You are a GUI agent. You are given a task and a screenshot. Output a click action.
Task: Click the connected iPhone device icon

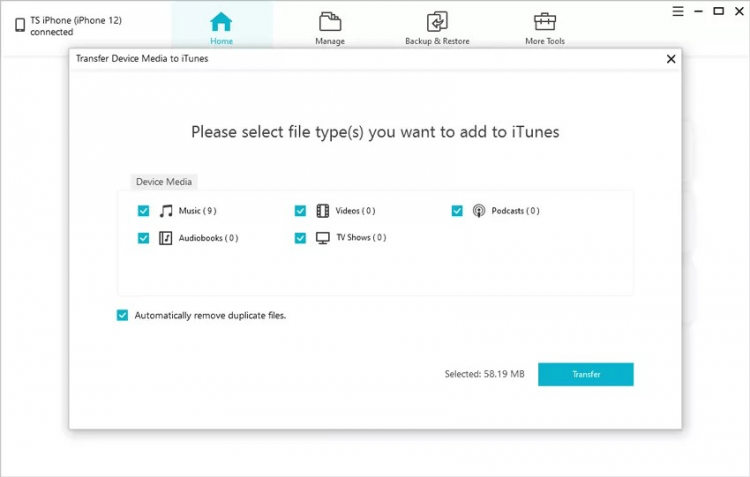(20, 25)
